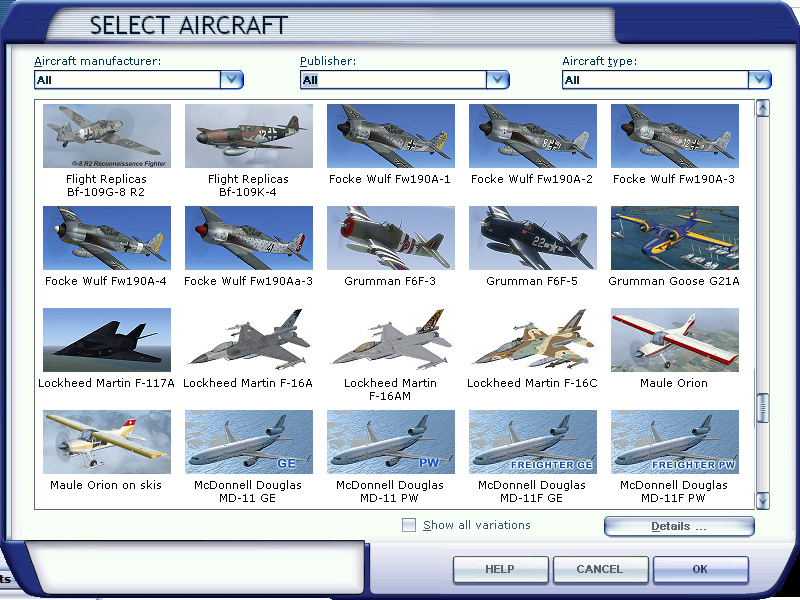The image size is (800, 600).
Task: Confirm selection with OK button
Action: 701,569
